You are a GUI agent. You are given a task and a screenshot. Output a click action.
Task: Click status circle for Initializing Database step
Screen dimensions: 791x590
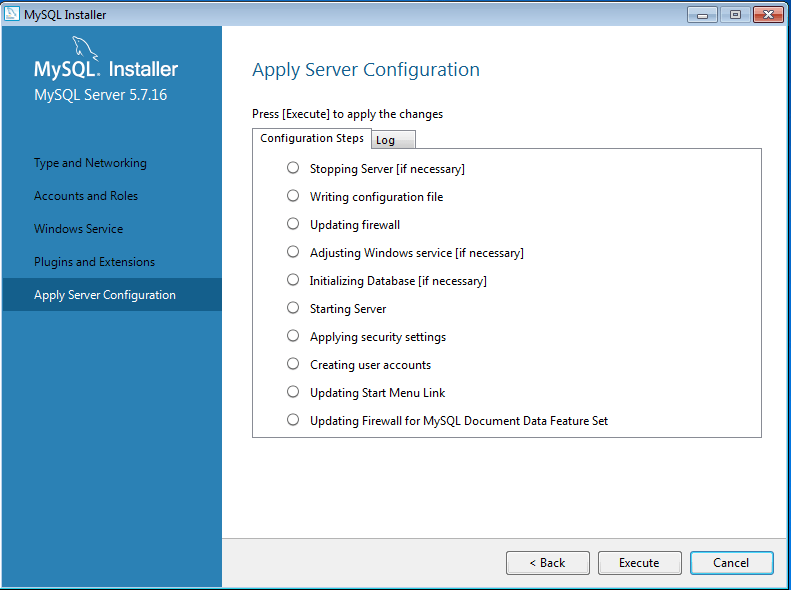293,279
